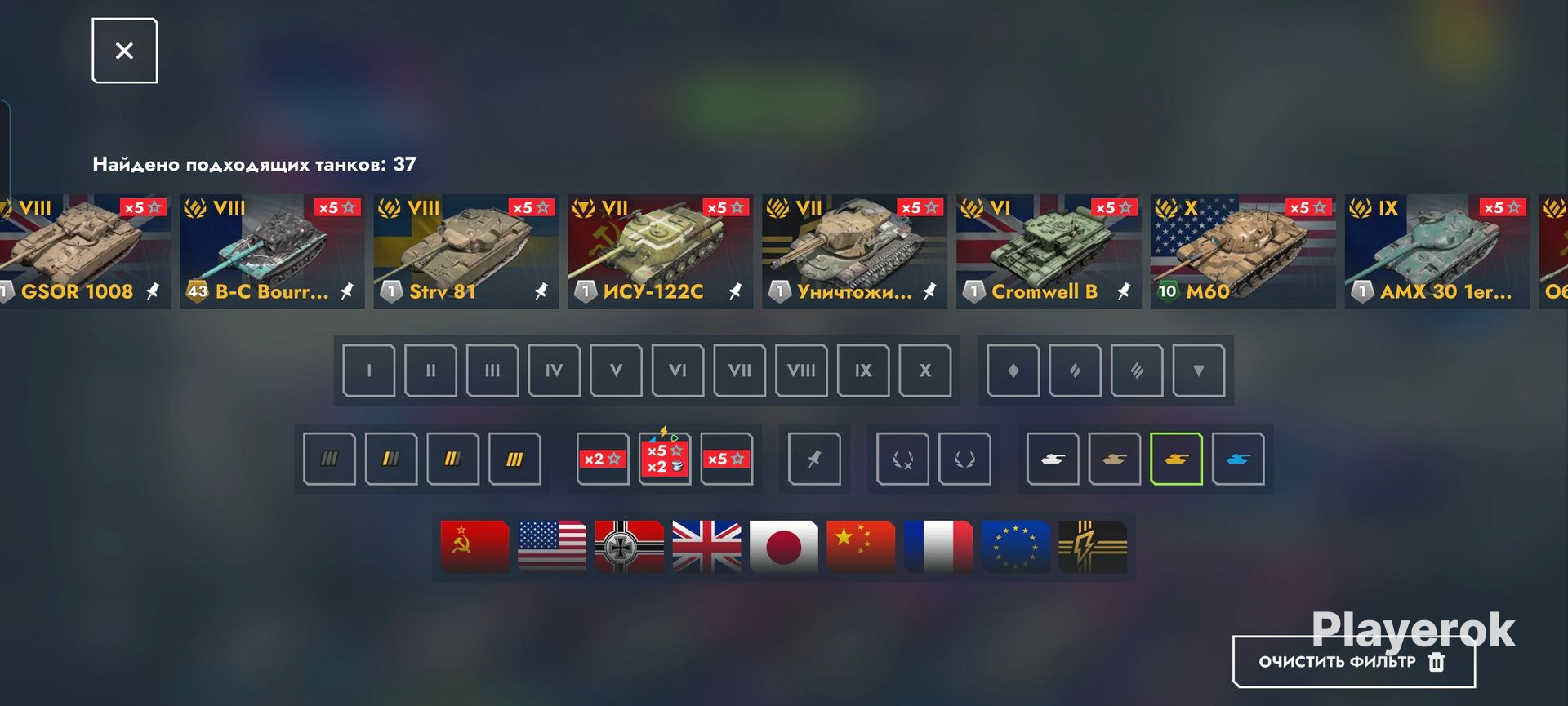
Task: Select tier X filter button
Action: [924, 371]
